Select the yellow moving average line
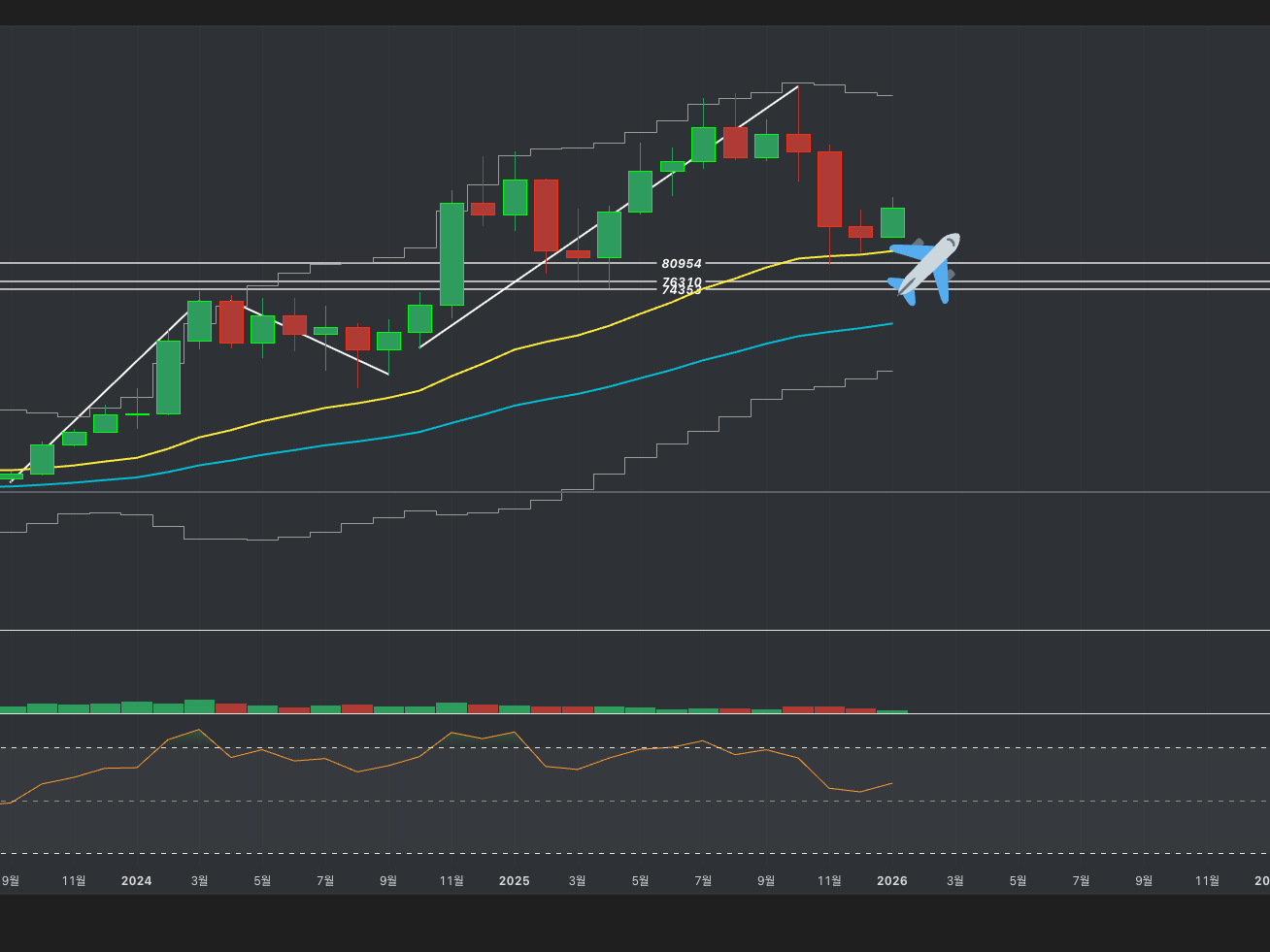The height and width of the screenshot is (952, 1270). (x=515, y=349)
